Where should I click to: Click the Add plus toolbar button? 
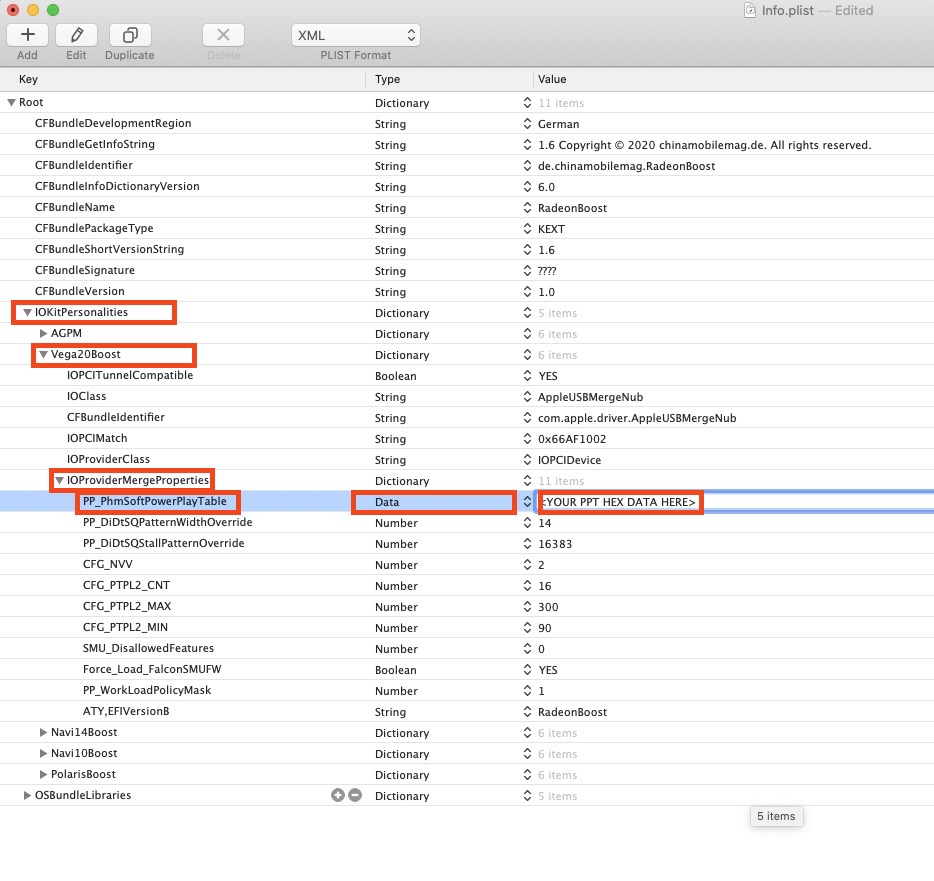[27, 35]
